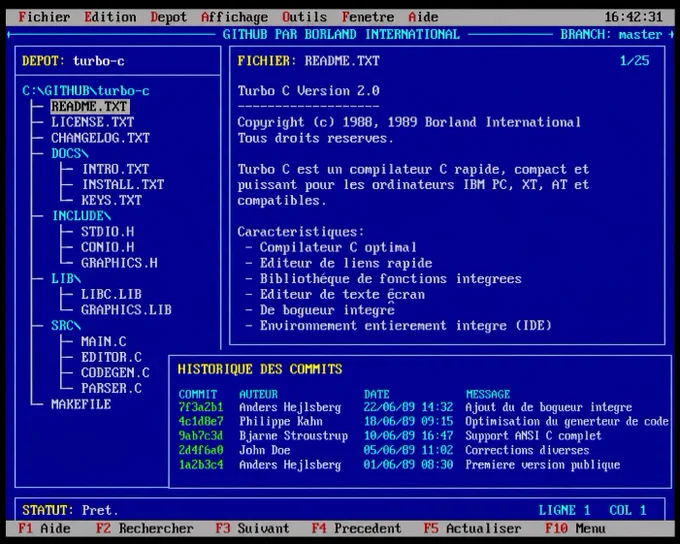
Task: Open the Affichage menu
Action: pos(235,17)
